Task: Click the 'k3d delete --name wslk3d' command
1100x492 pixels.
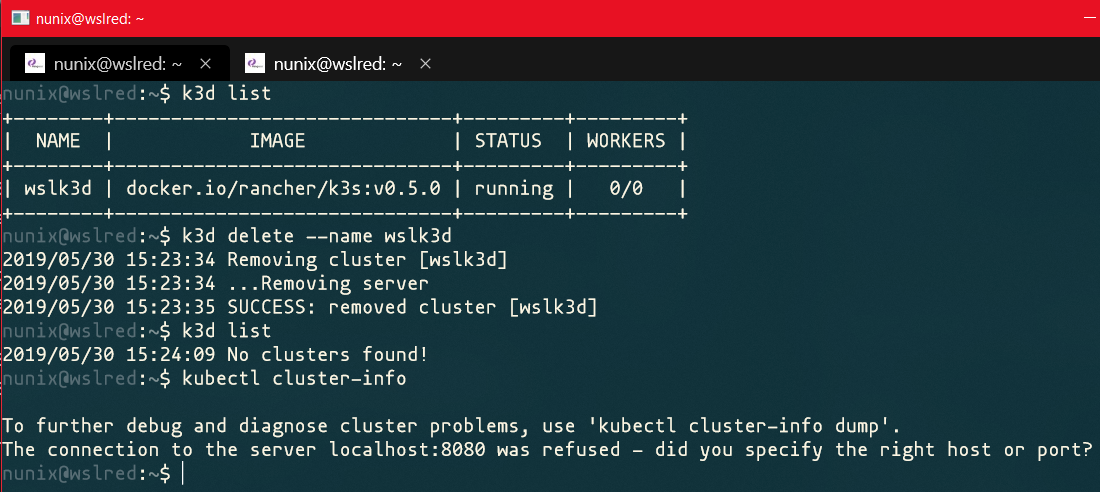Action: coord(318,236)
